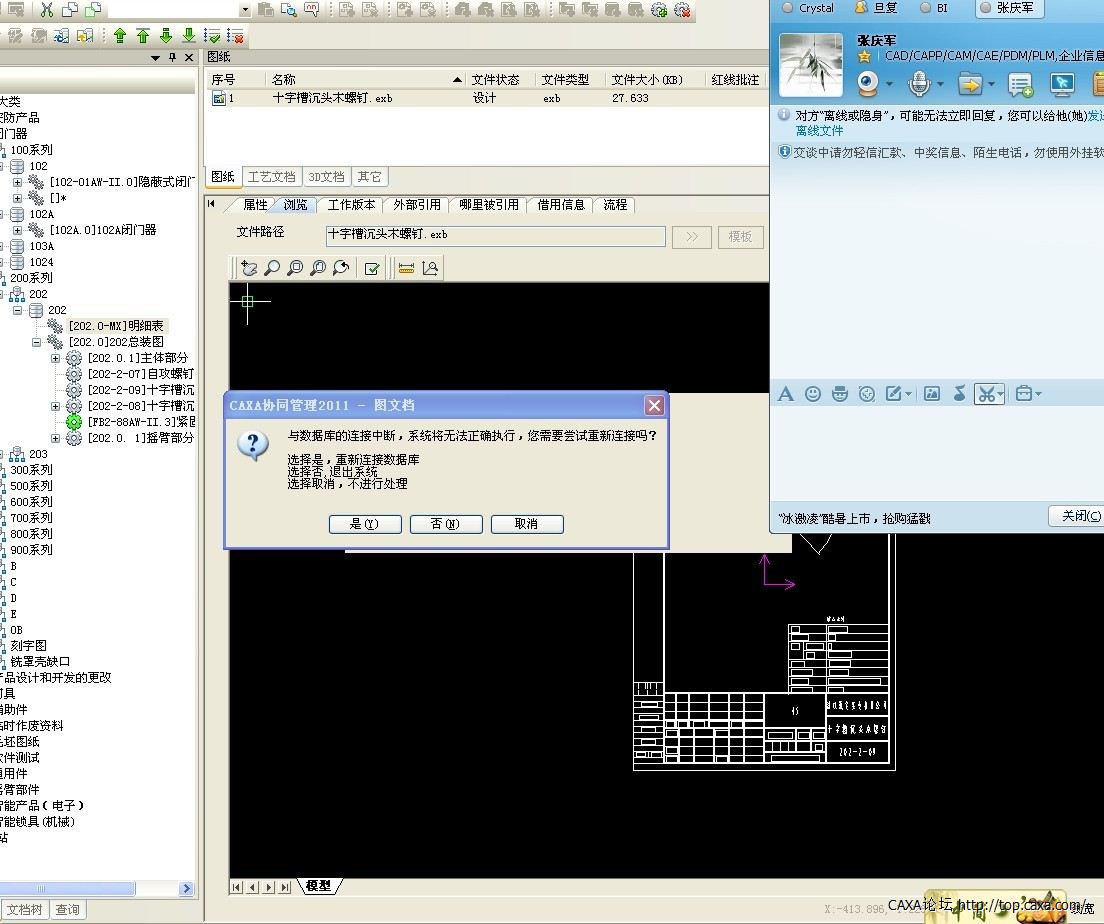Screen dimensions: 1104x924
Task: Click 取消 button in the dialog
Action: [x=527, y=524]
